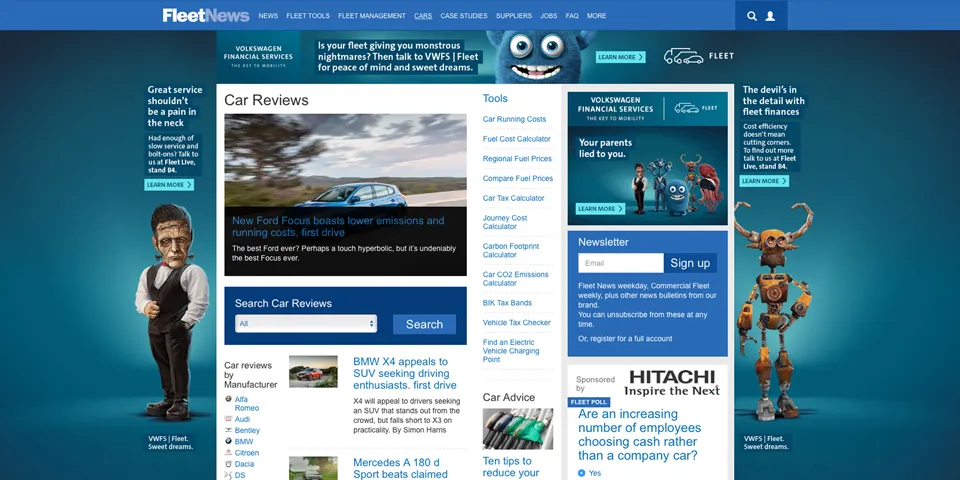The width and height of the screenshot is (960, 480).
Task: Open the site search magnifier icon
Action: [752, 16]
